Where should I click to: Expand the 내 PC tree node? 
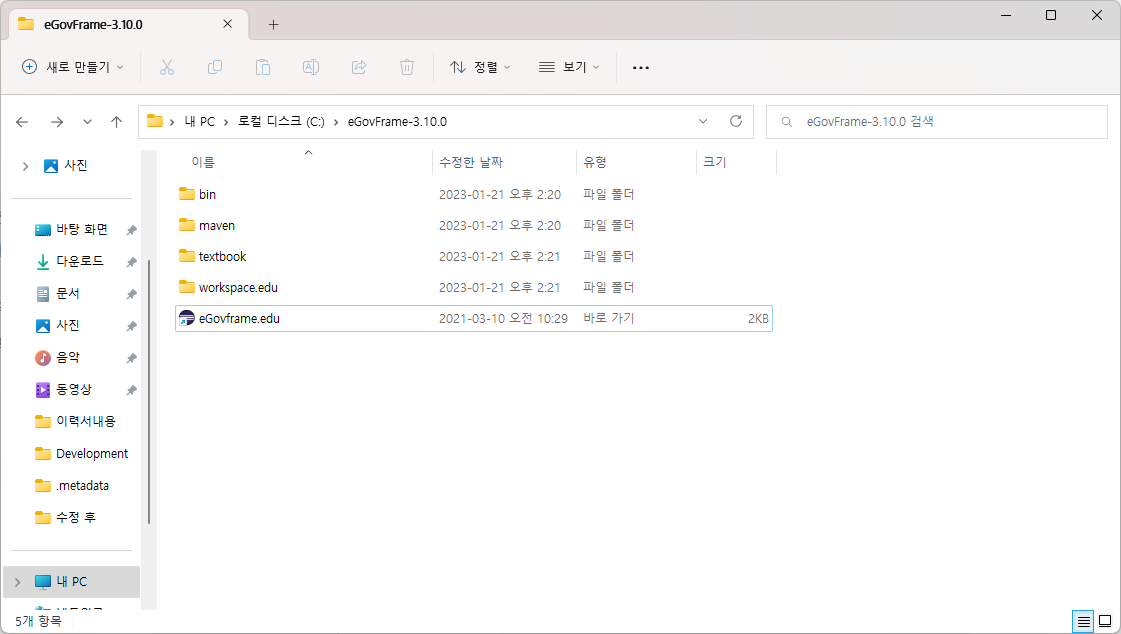coord(18,582)
